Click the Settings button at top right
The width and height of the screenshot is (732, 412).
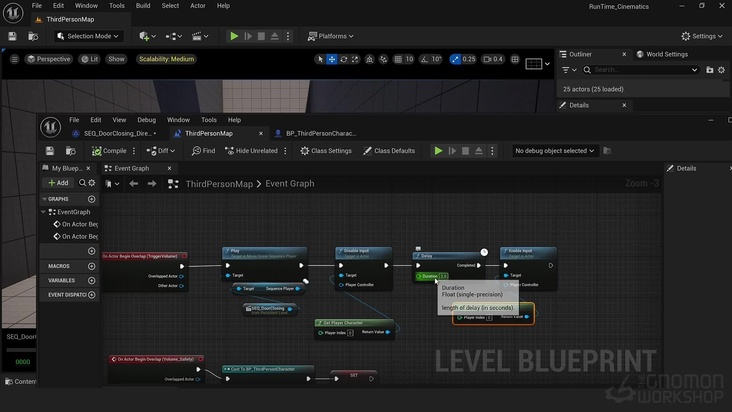[x=703, y=36]
